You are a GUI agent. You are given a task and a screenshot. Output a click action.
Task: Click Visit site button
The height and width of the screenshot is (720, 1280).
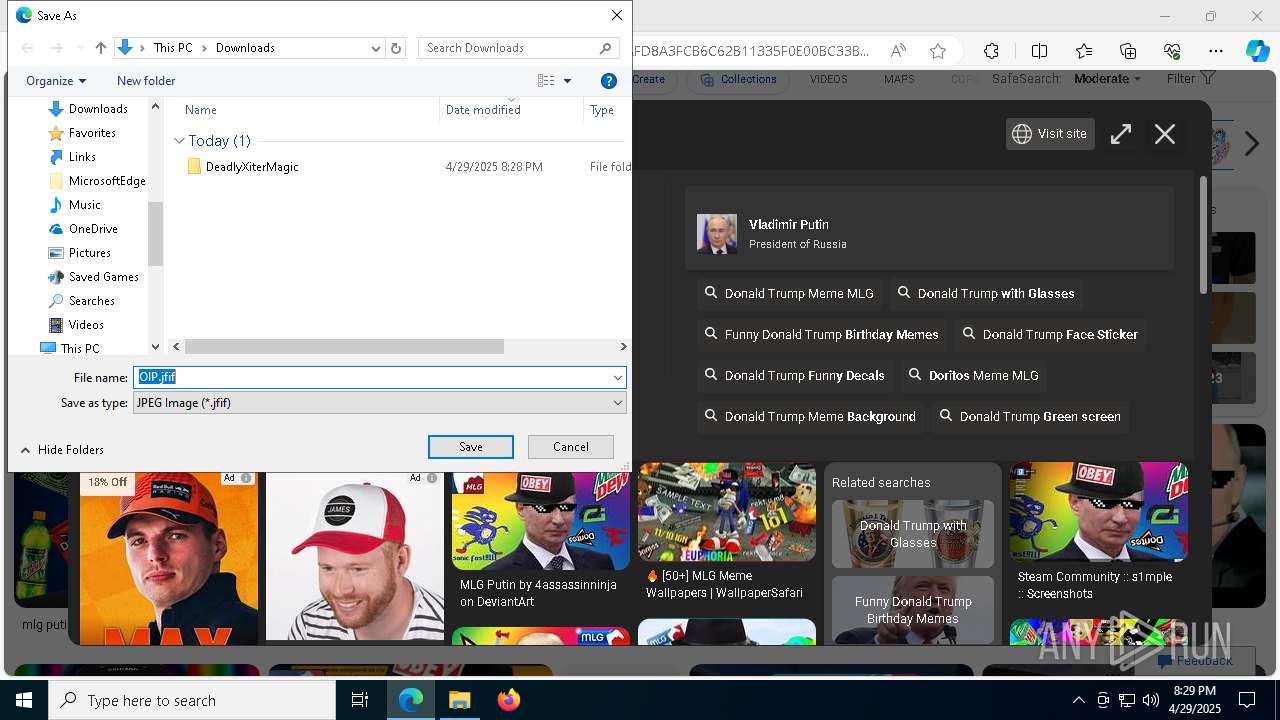click(1050, 134)
